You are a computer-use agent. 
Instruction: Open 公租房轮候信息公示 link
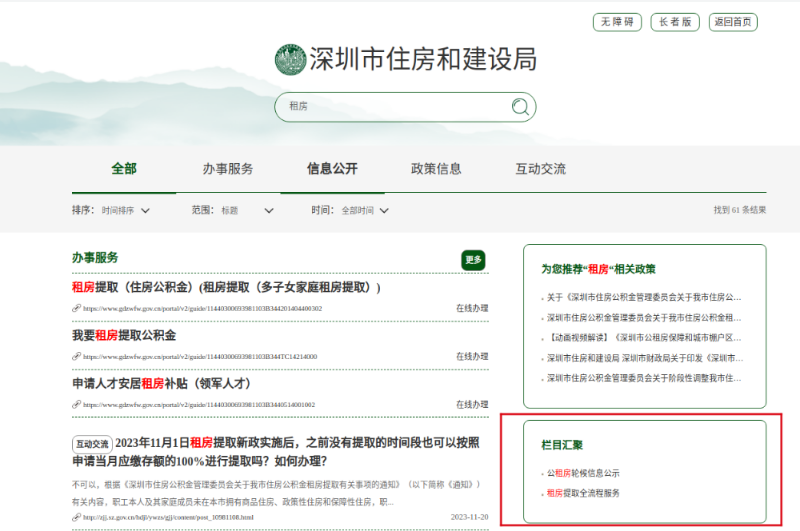(584, 473)
